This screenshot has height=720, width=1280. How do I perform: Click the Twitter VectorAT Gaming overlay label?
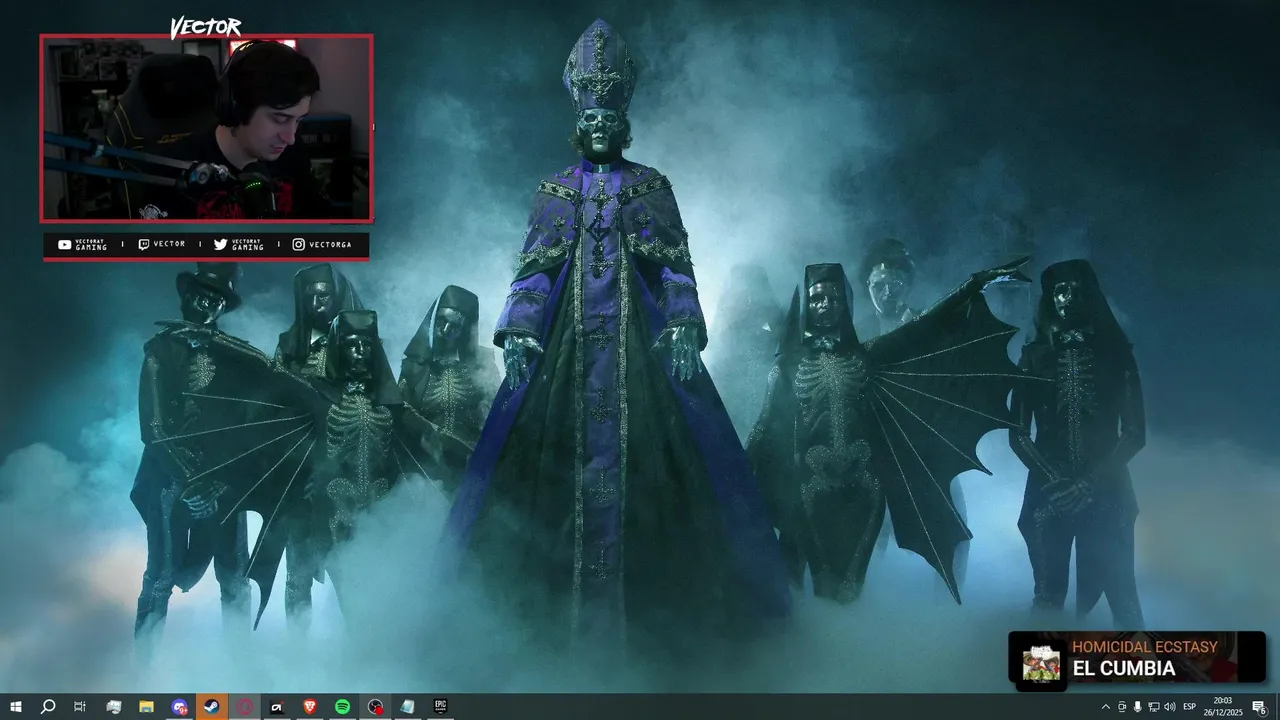tap(239, 244)
